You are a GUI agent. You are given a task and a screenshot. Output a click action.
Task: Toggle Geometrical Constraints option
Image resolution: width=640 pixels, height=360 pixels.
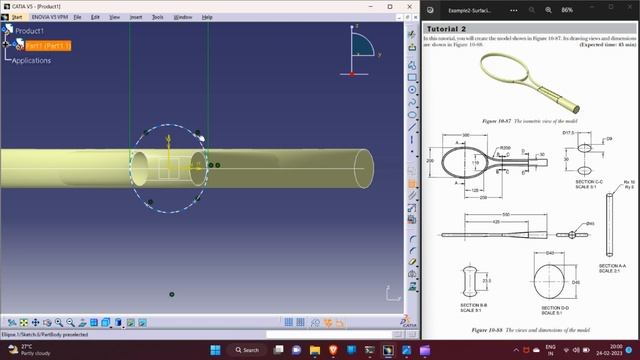tap(328, 322)
